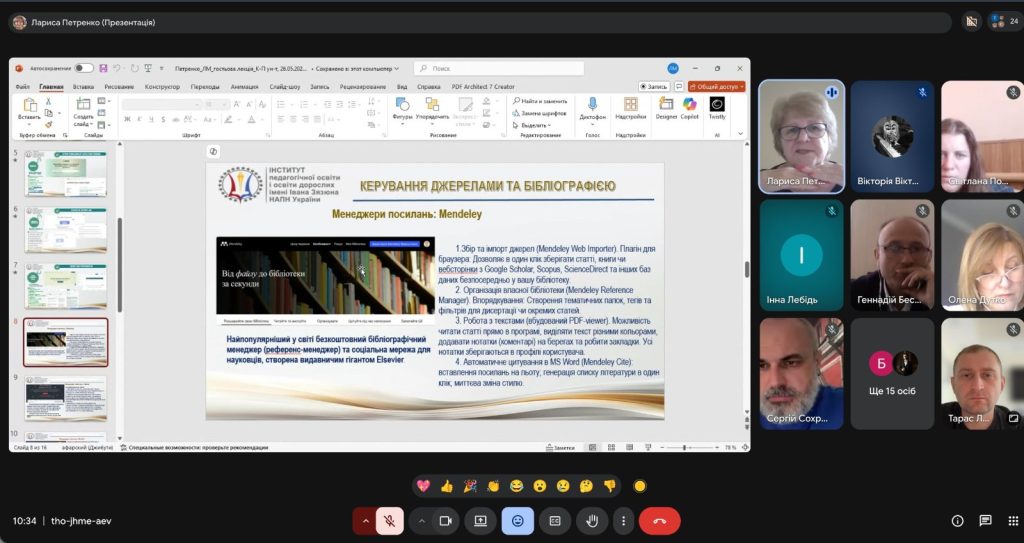Expand audio settings arrow next to microphone
The height and width of the screenshot is (543, 1024).
click(x=365, y=521)
